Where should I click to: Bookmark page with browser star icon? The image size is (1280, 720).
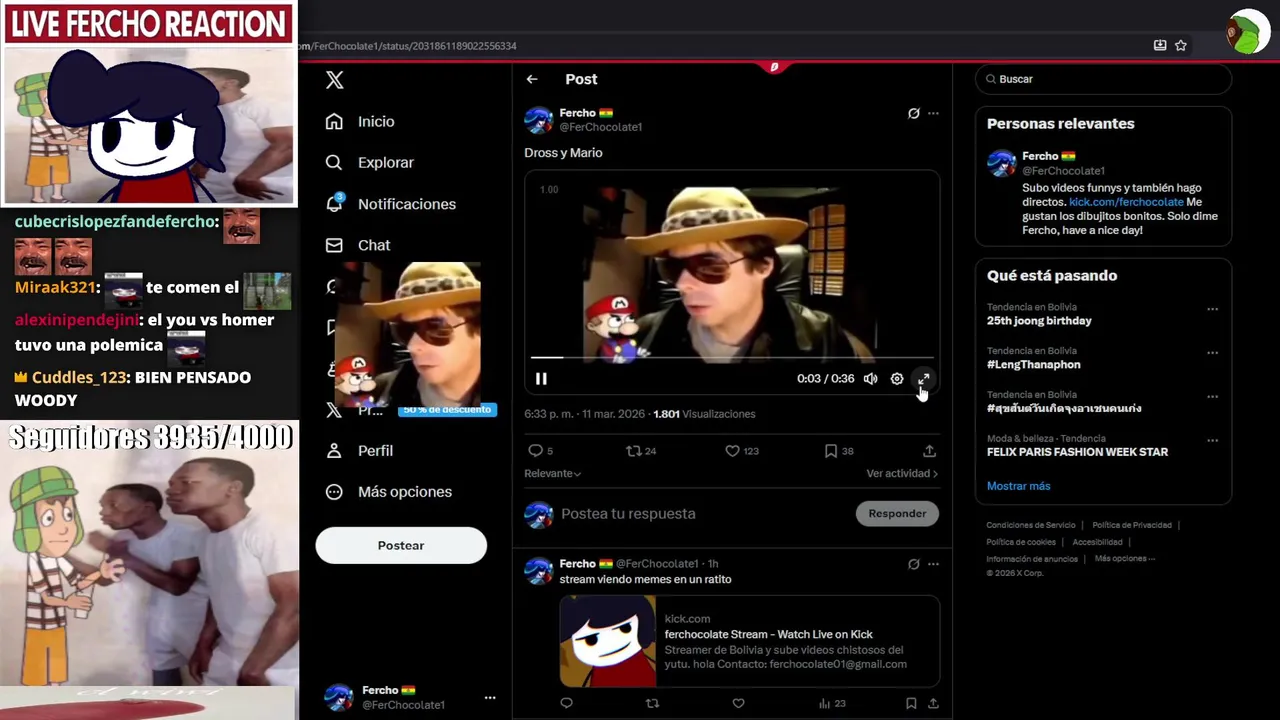(1181, 45)
